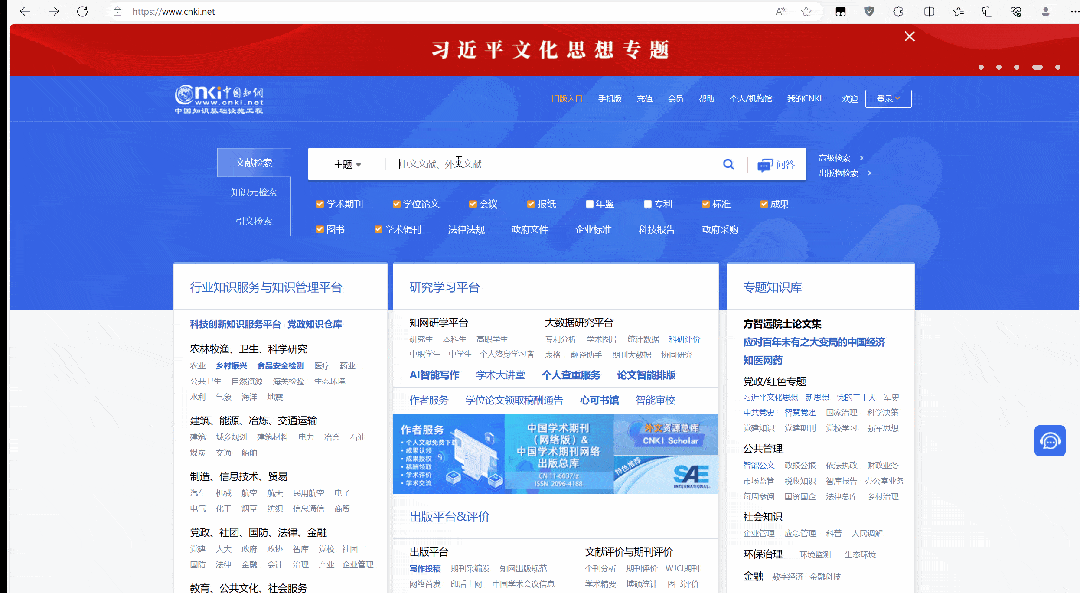Click the browser back arrow
Screen dimensions: 1080x593
coord(24,11)
